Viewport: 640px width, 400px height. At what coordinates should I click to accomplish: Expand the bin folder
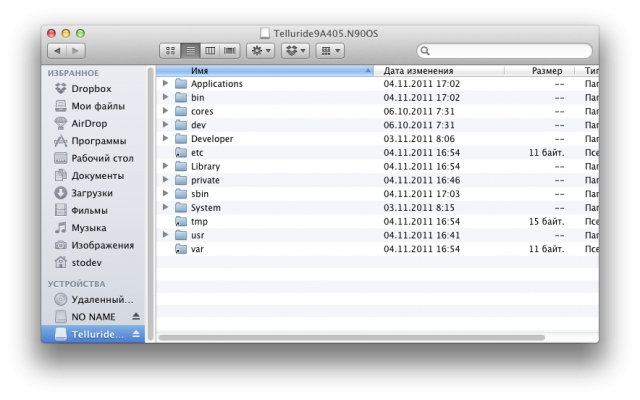click(165, 97)
